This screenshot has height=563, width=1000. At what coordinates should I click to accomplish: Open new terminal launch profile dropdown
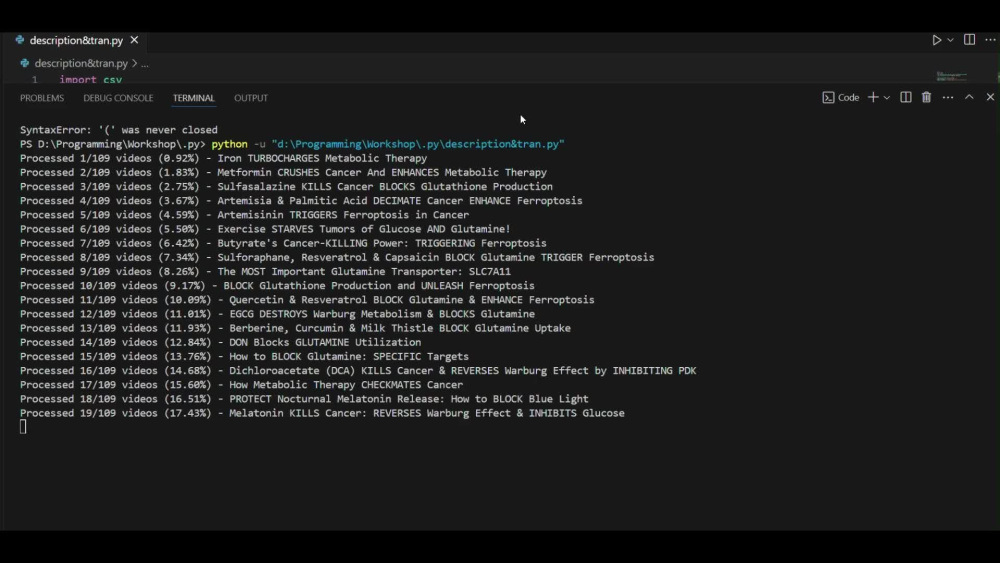pyautogui.click(x=886, y=98)
